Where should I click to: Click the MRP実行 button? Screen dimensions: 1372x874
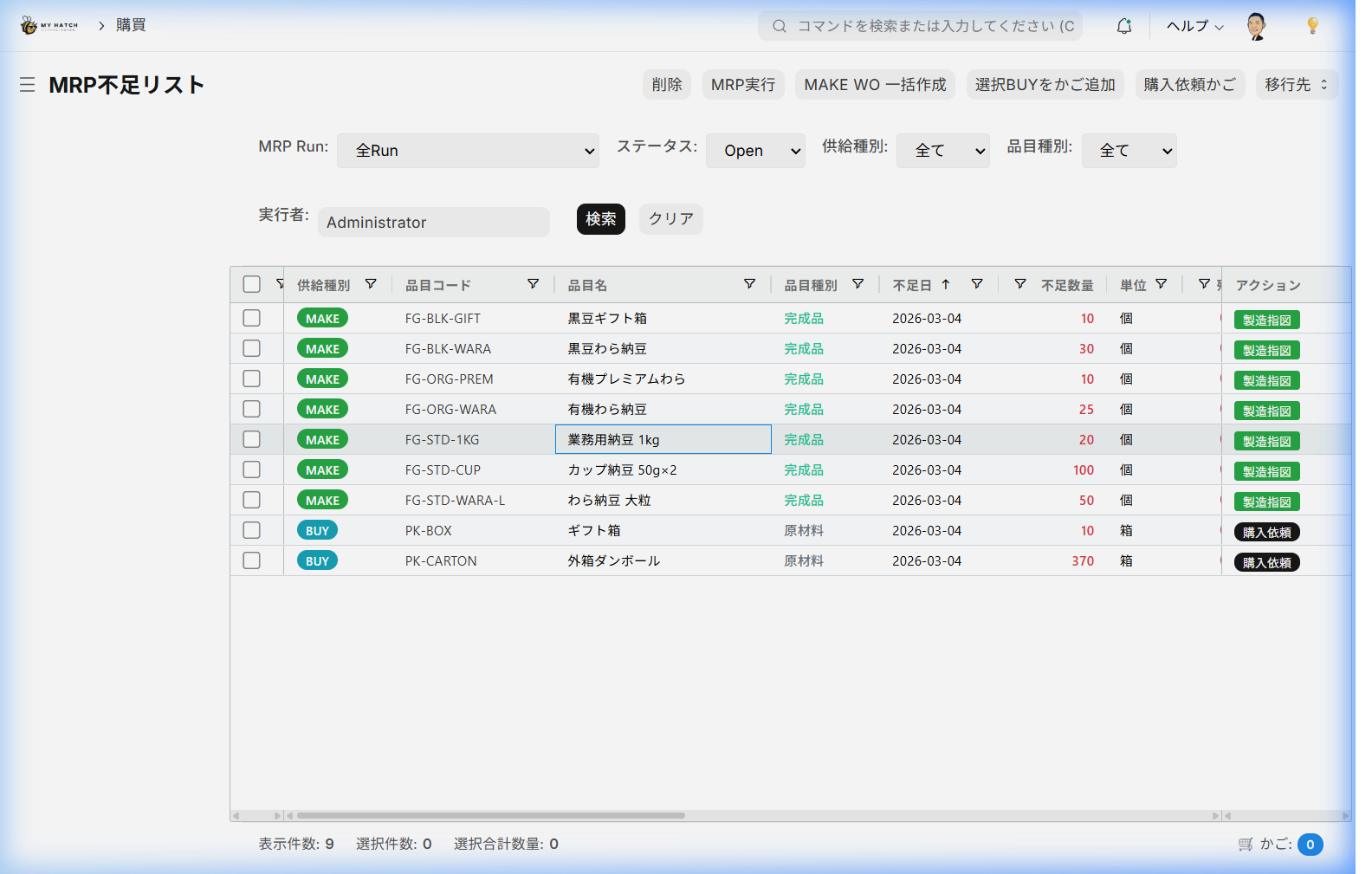coord(742,85)
